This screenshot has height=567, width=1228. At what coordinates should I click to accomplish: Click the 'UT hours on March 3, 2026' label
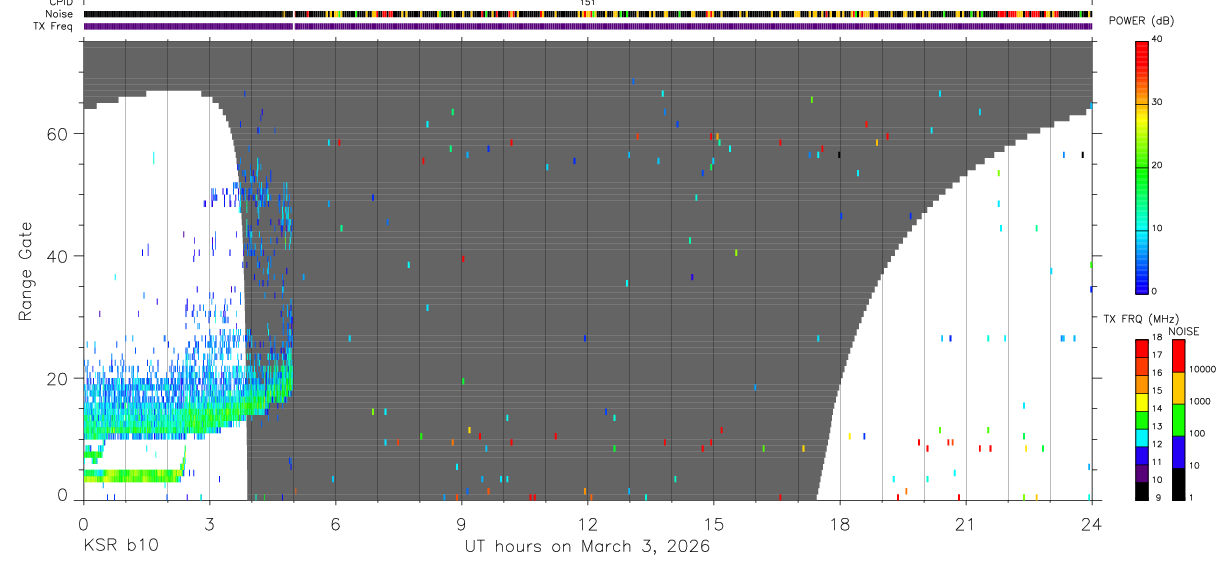click(x=587, y=546)
